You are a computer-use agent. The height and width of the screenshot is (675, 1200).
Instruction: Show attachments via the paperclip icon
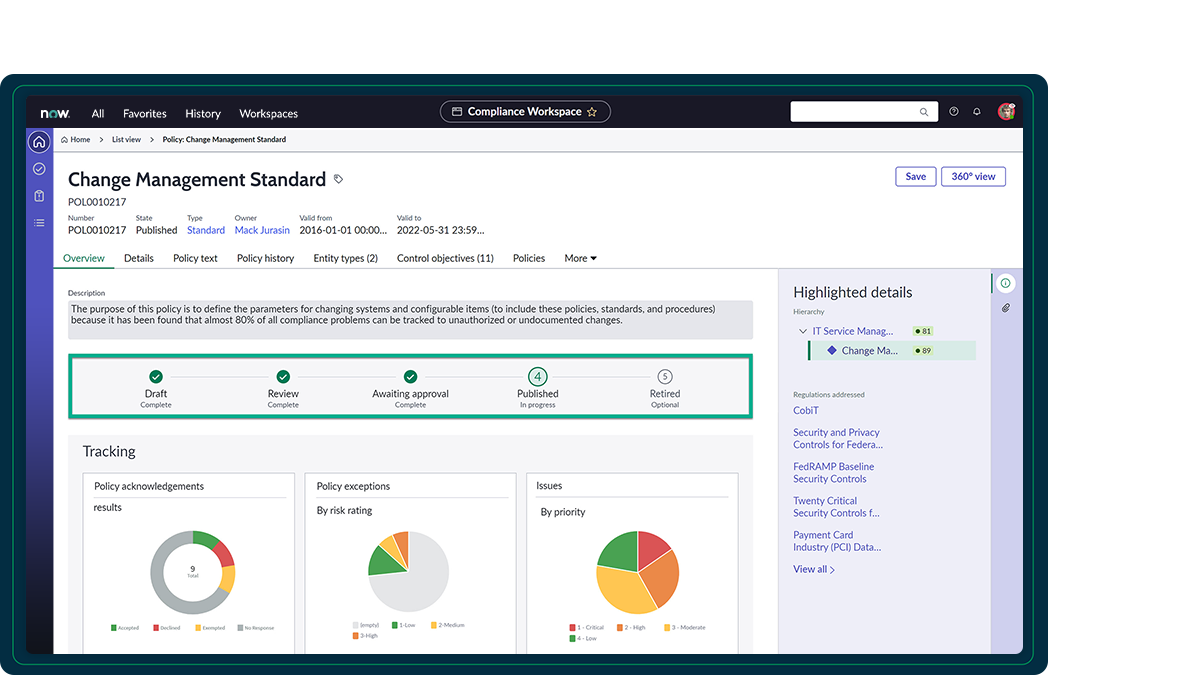click(1006, 308)
